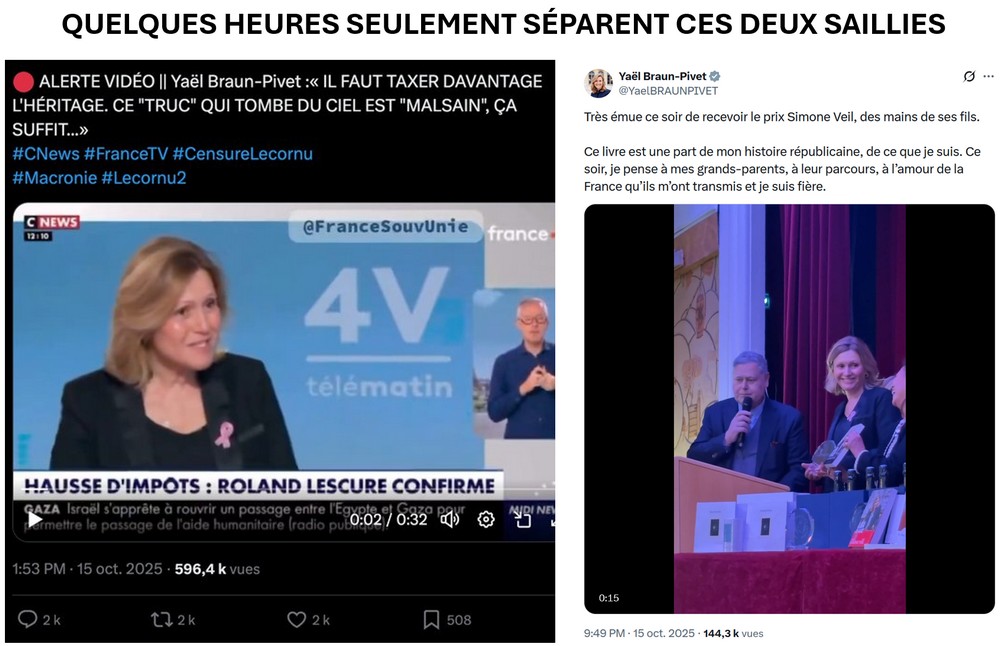Open Yaël Braun-Pivet profile avatar
The height and width of the screenshot is (646, 1000).
[598, 84]
